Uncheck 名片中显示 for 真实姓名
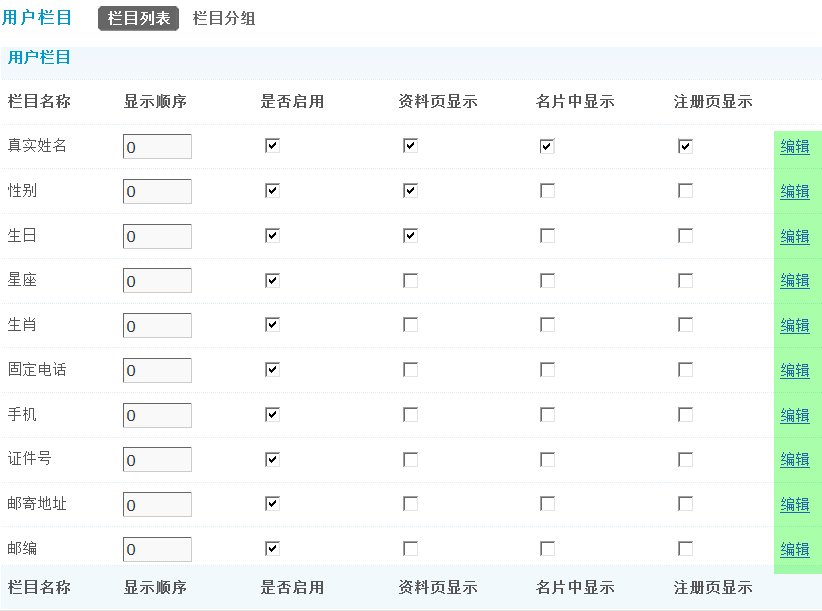Image resolution: width=822 pixels, height=611 pixels. pos(547,146)
